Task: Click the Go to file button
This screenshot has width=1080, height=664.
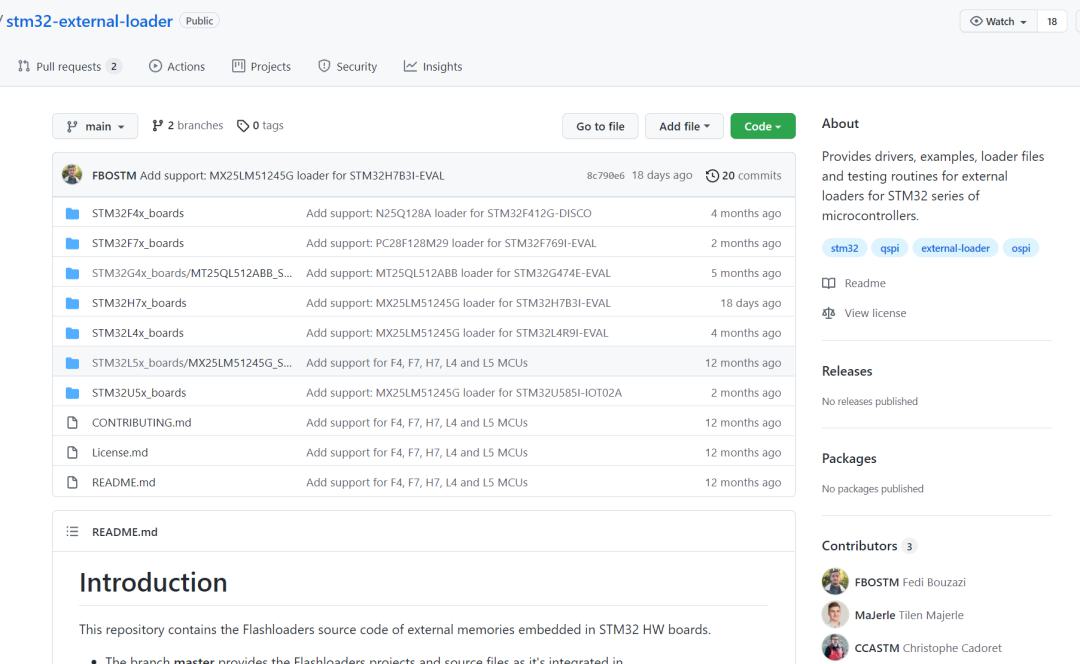Action: [x=600, y=126]
